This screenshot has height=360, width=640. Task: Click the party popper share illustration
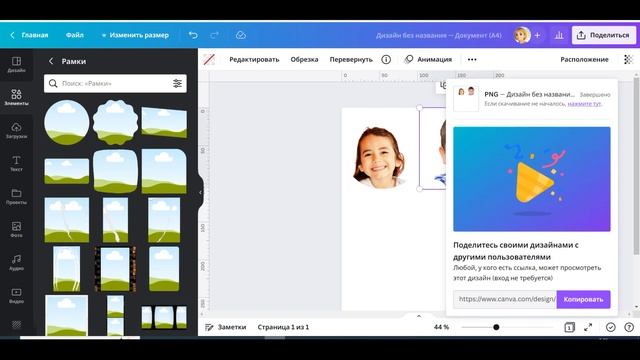[532, 179]
